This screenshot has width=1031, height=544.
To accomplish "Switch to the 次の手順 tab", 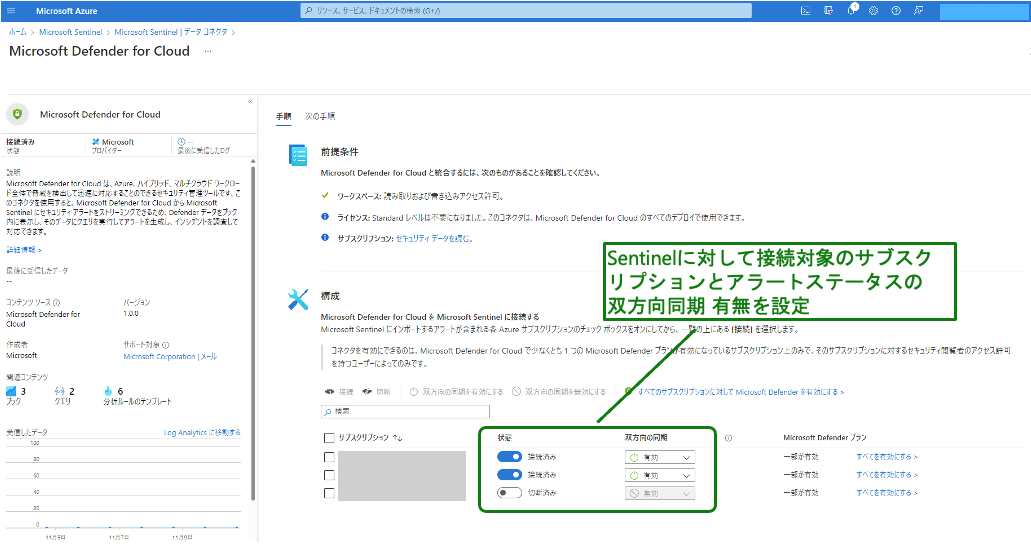I will pos(320,116).
